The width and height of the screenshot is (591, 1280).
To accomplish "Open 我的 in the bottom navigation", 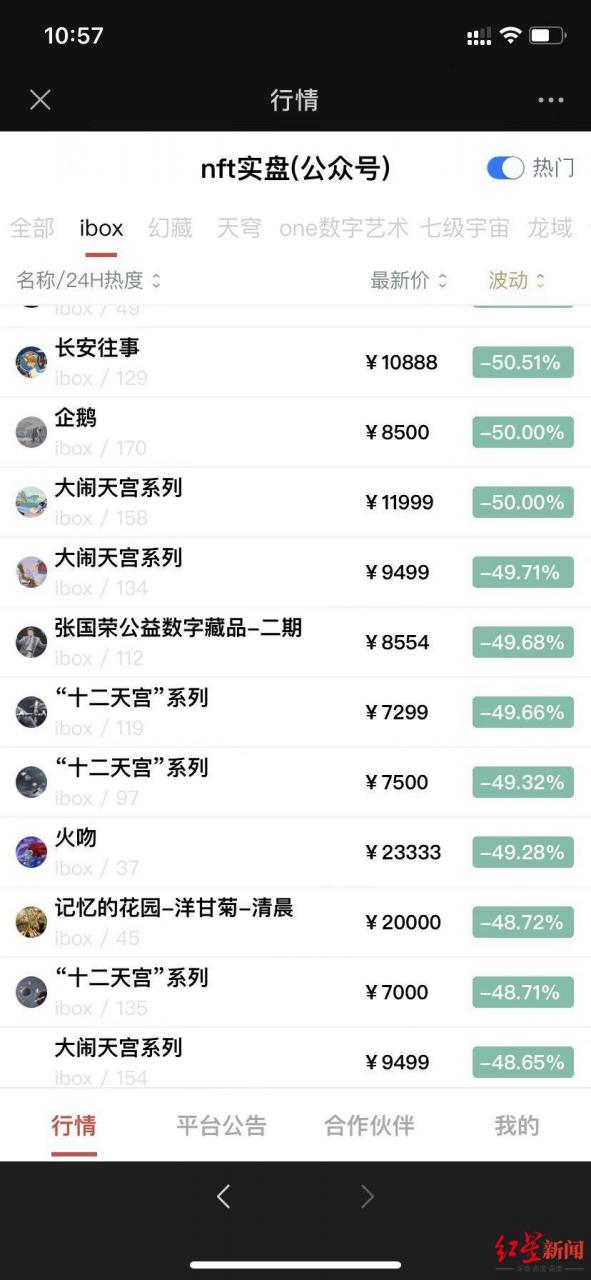I will [x=514, y=1125].
